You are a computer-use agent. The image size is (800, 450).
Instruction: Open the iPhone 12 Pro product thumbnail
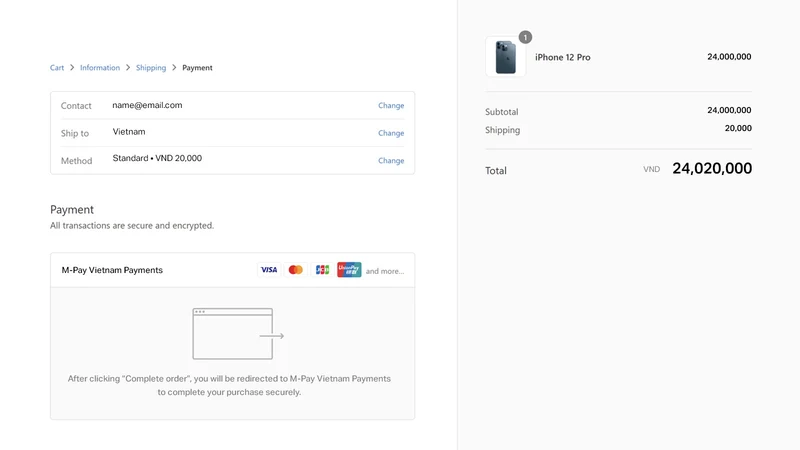(506, 57)
